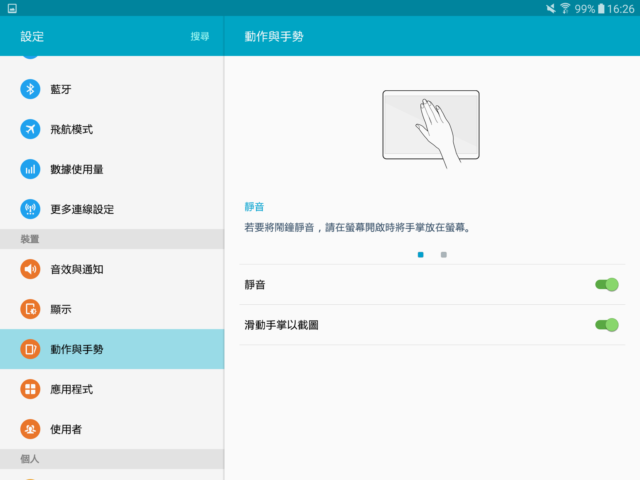Tap the more connection settings antenna icon
The image size is (640, 480).
[x=30, y=209]
